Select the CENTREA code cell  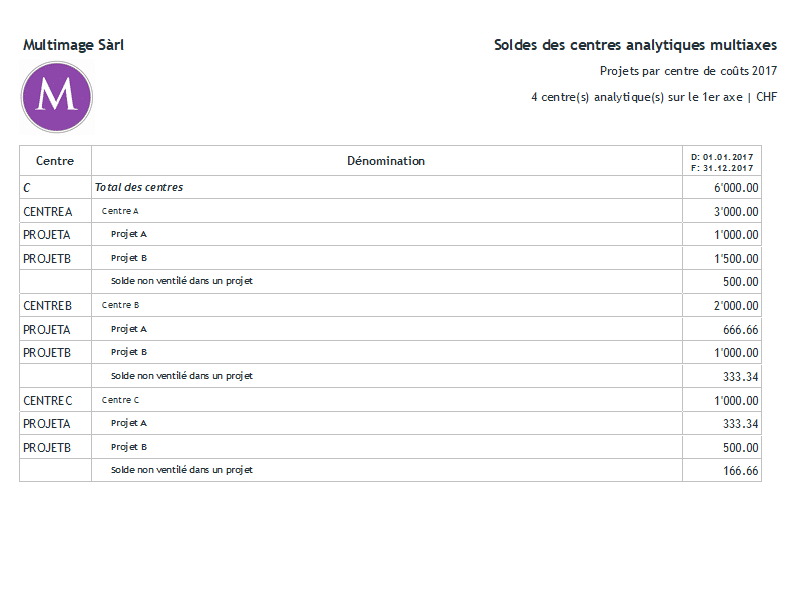pos(48,211)
